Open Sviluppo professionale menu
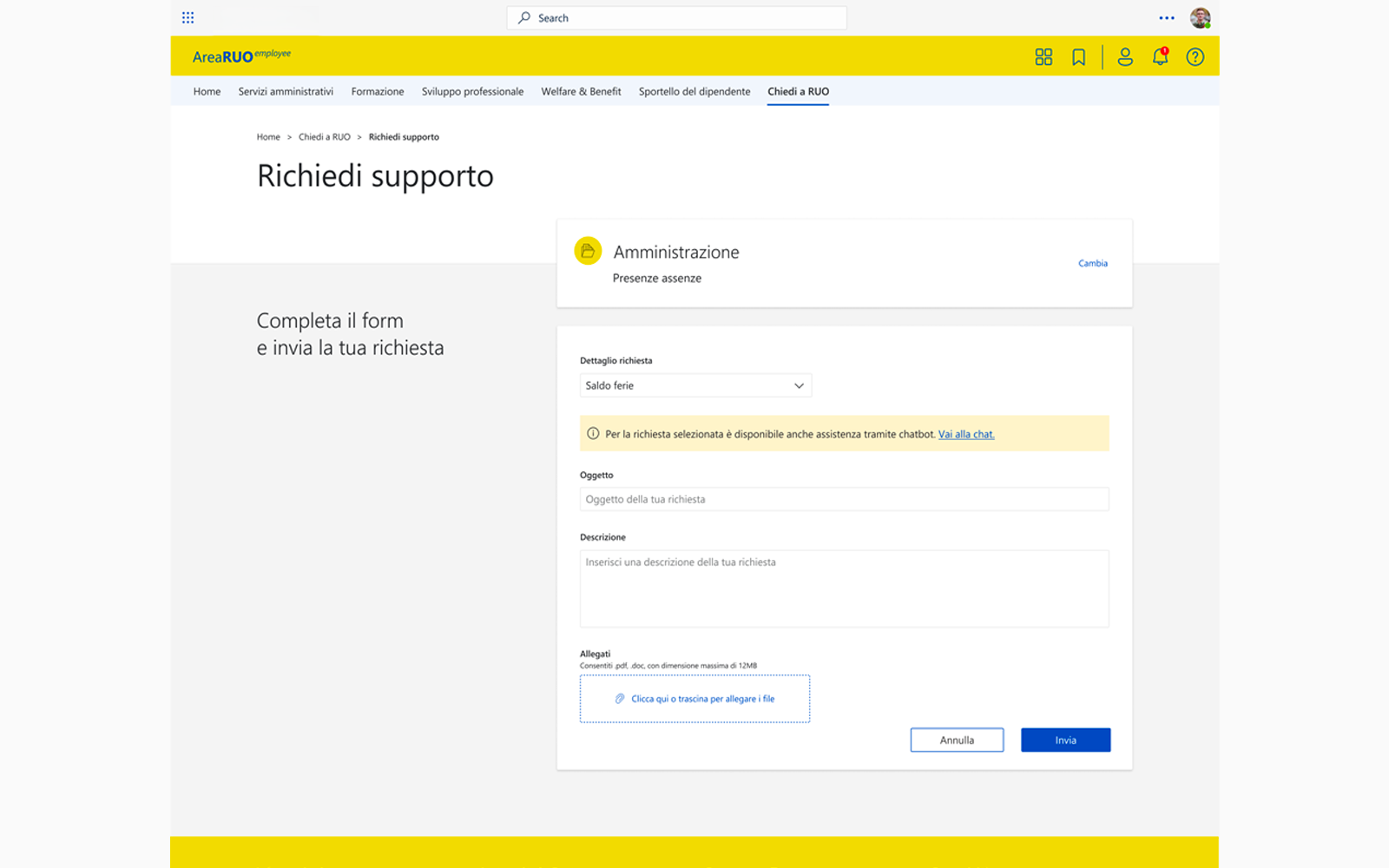 coord(472,91)
